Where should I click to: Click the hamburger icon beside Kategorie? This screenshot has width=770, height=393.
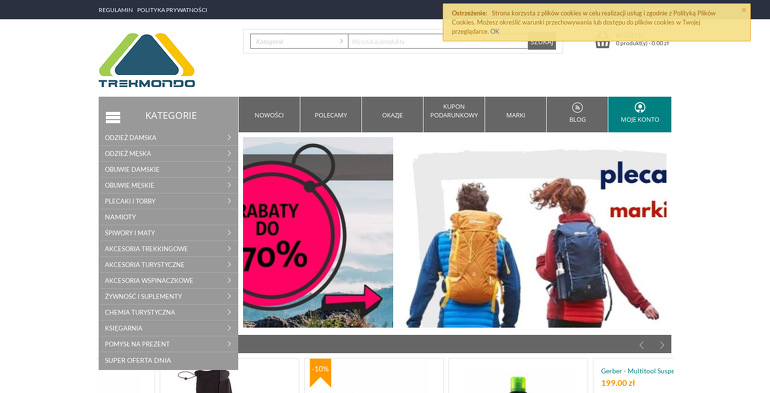click(x=113, y=117)
